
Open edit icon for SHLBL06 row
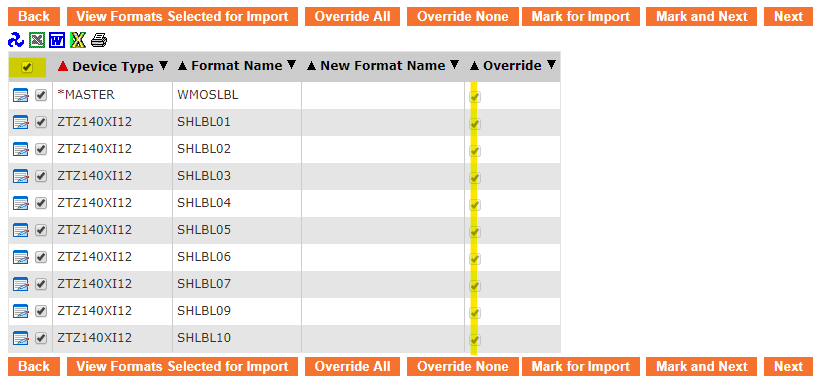pos(20,258)
